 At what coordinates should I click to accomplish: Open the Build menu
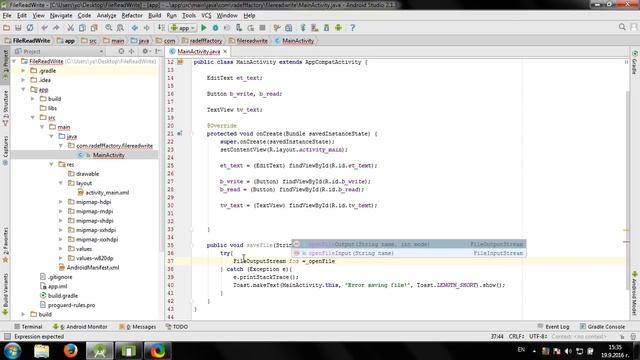tap(154, 16)
